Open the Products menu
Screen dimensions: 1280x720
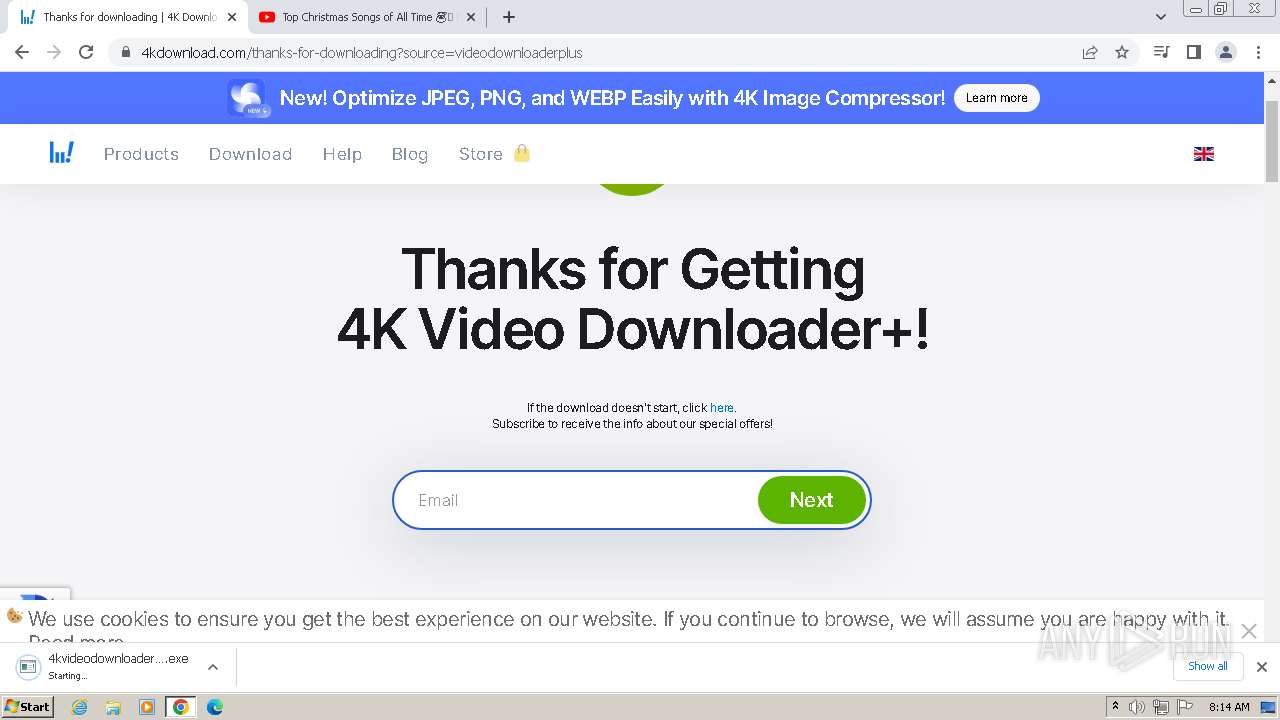coord(141,154)
